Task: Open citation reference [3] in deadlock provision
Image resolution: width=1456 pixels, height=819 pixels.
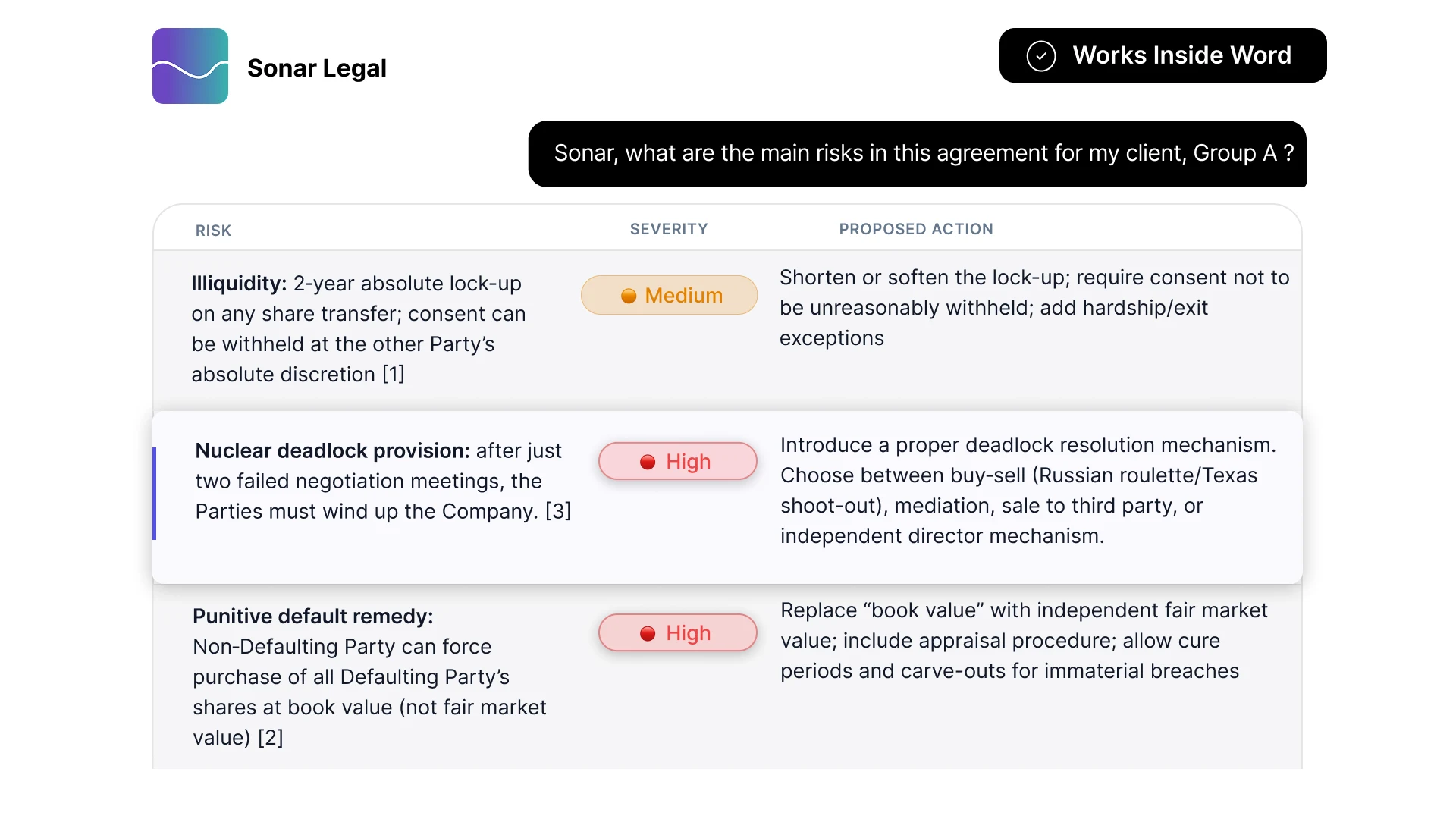Action: point(560,511)
